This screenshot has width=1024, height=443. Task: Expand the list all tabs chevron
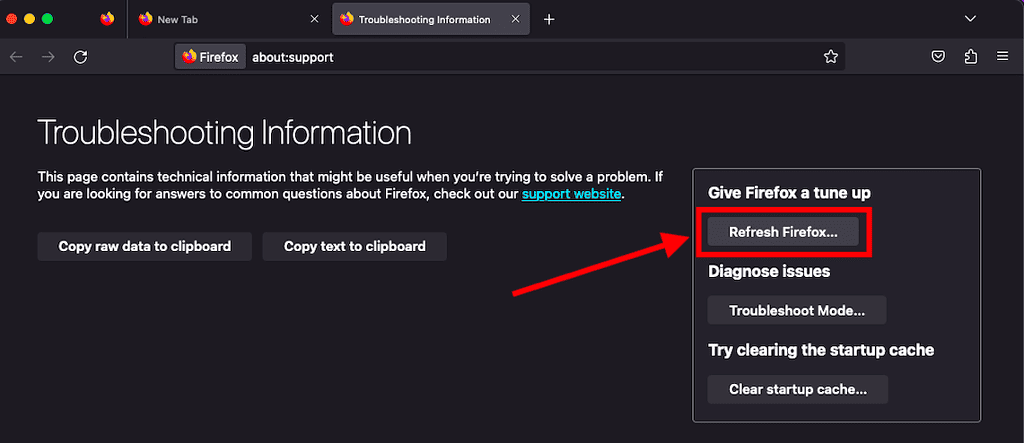(969, 19)
